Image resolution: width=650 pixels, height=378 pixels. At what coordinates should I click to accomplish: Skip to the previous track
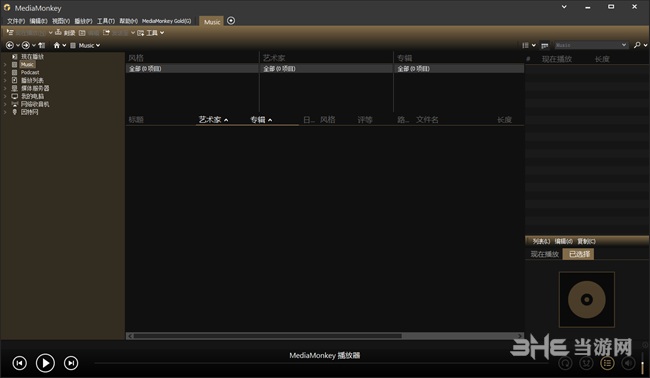(x=19, y=363)
